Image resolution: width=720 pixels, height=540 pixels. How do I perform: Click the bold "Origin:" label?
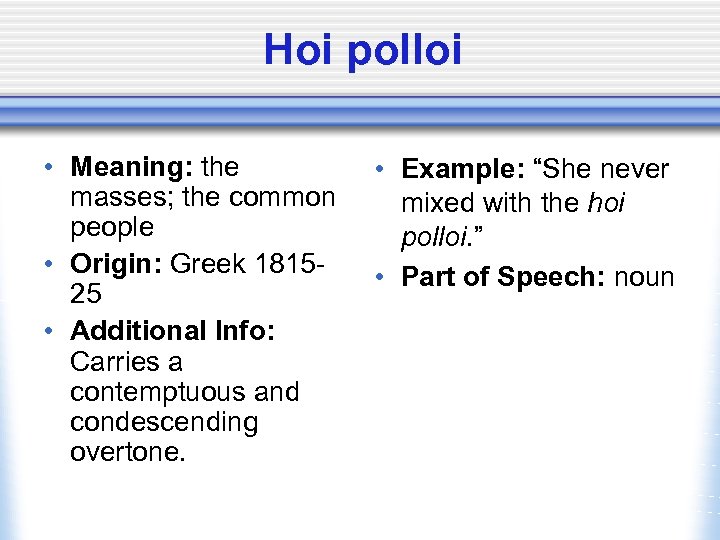[117, 264]
